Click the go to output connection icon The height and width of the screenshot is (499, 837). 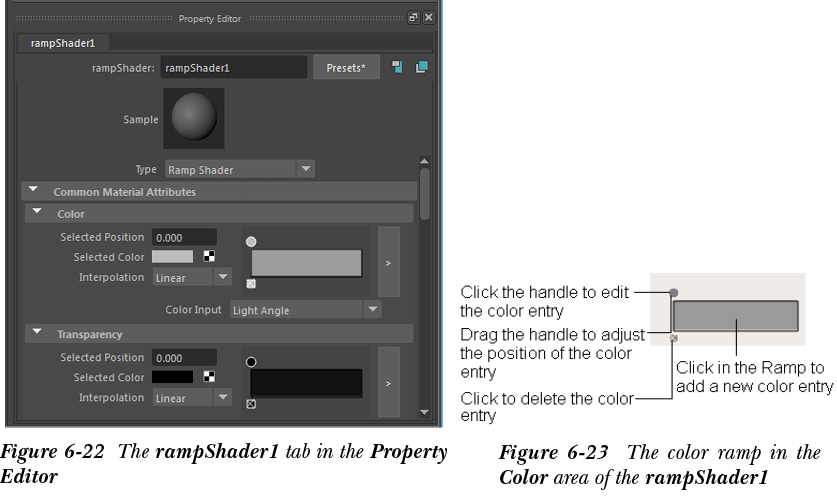tap(421, 67)
